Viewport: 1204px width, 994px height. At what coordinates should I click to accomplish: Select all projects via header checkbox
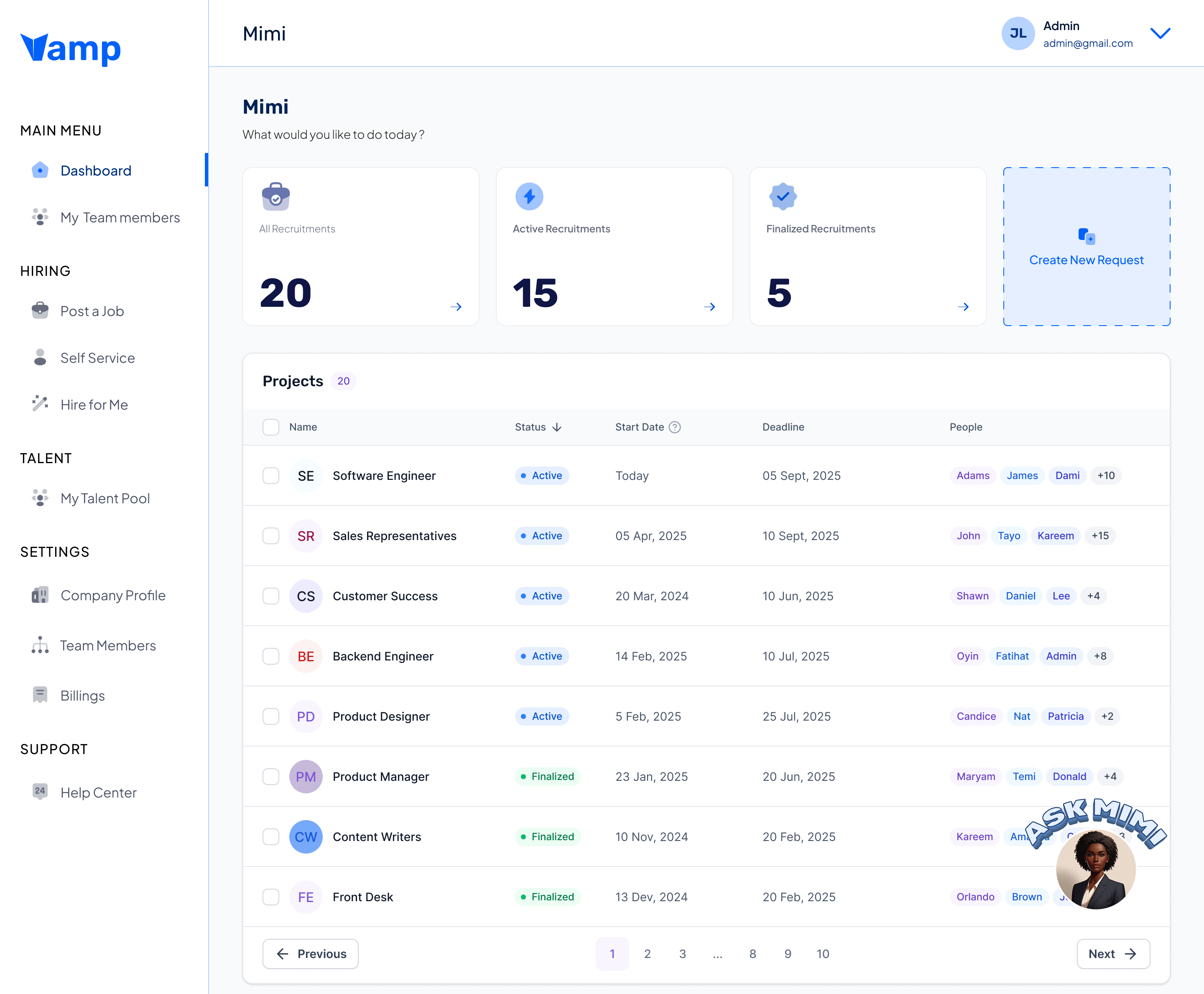[271, 427]
